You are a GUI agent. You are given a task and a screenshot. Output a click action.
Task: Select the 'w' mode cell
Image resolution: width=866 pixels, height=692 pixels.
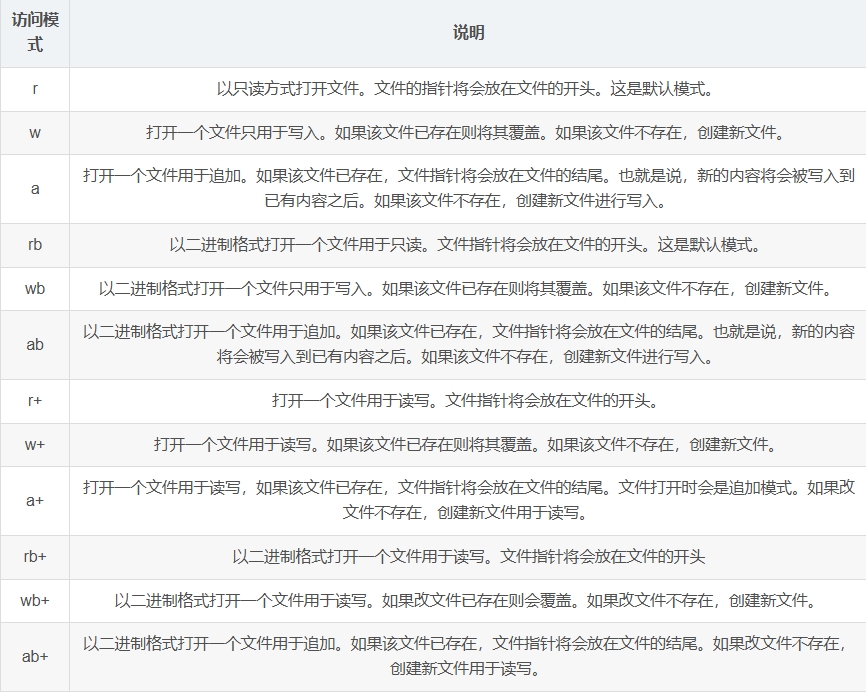35,133
